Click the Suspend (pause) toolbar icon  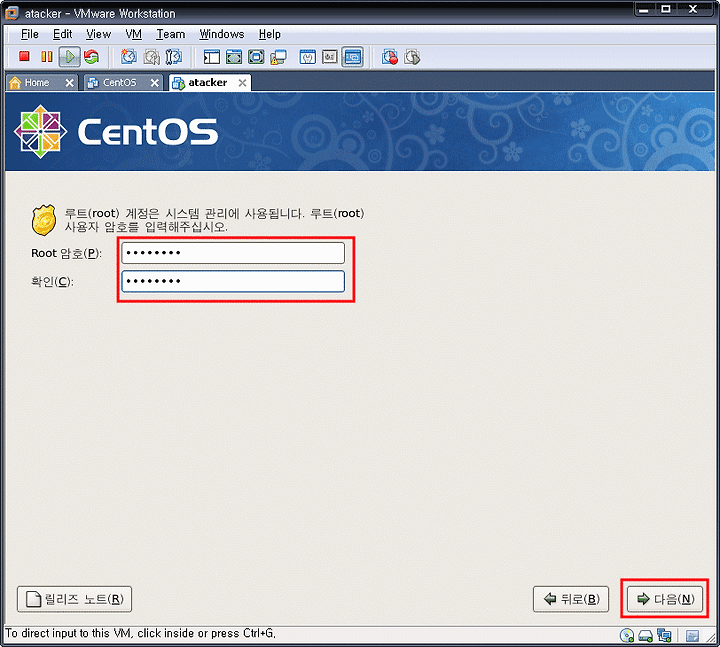tap(46, 57)
